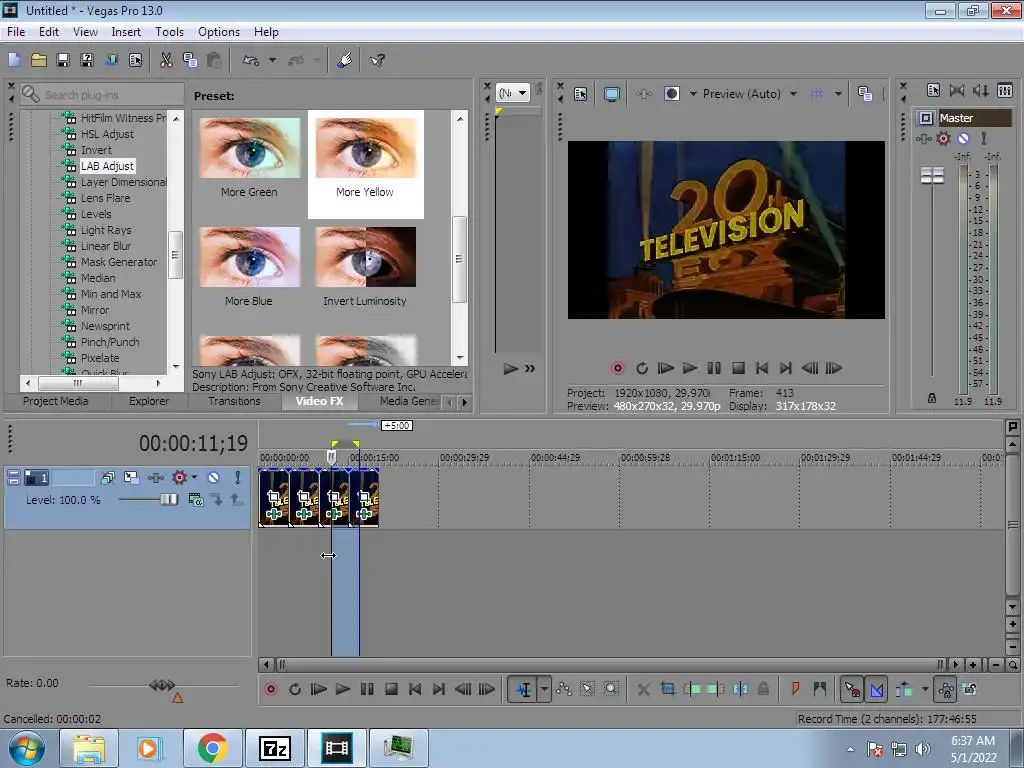Viewport: 1024px width, 768px height.
Task: Open Windows Start menu orb
Action: 26,748
